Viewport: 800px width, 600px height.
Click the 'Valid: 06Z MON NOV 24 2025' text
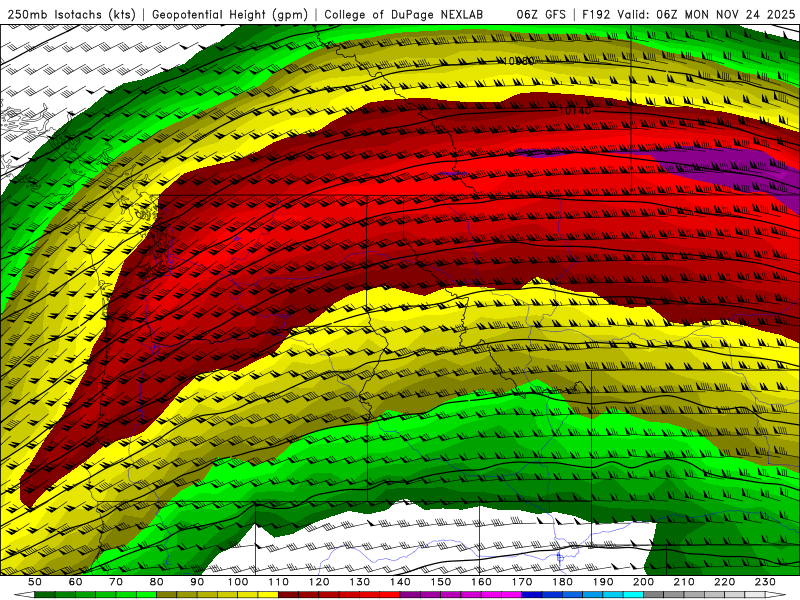pos(706,15)
